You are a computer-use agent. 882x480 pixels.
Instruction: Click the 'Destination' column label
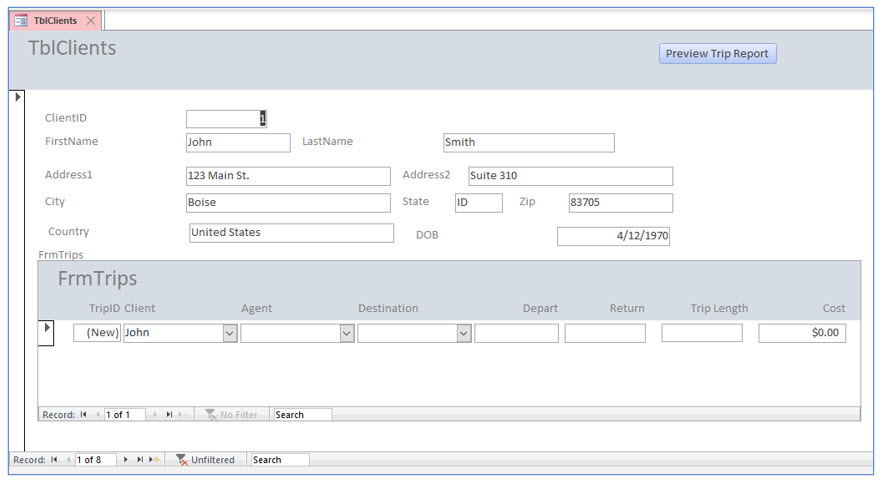tap(388, 308)
